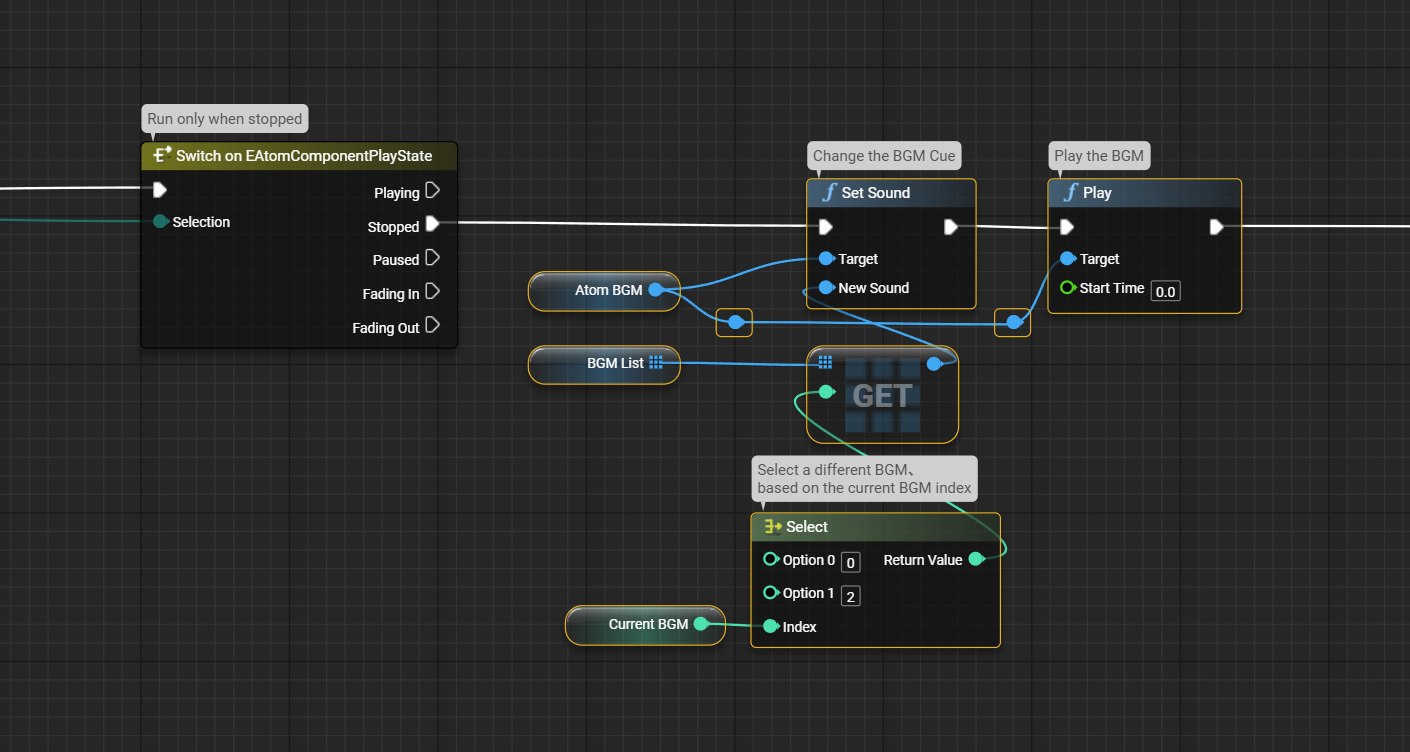Select the Switch on EAtomComponentPlayState node header
The image size is (1410, 752).
coord(300,156)
